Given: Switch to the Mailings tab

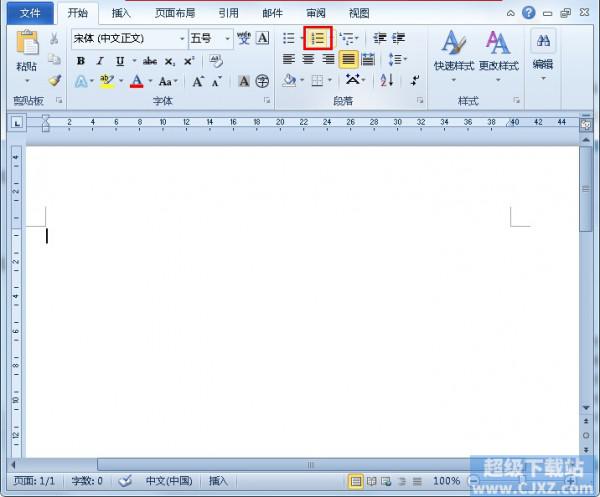Looking at the screenshot, I should click(272, 13).
